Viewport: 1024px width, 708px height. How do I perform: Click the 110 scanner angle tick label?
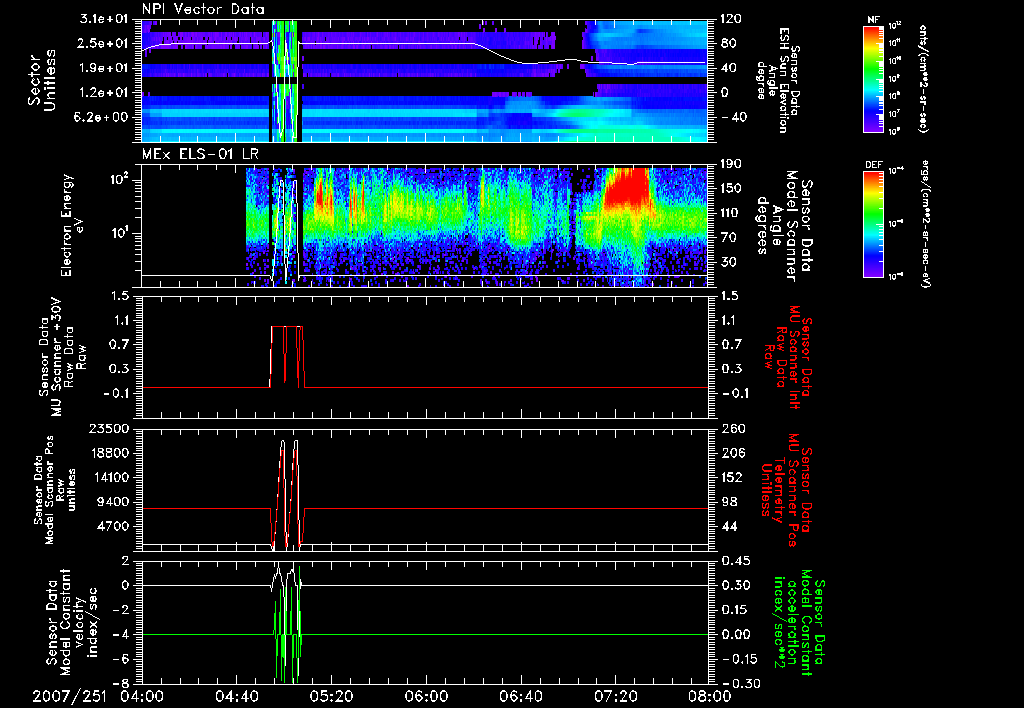(x=731, y=213)
